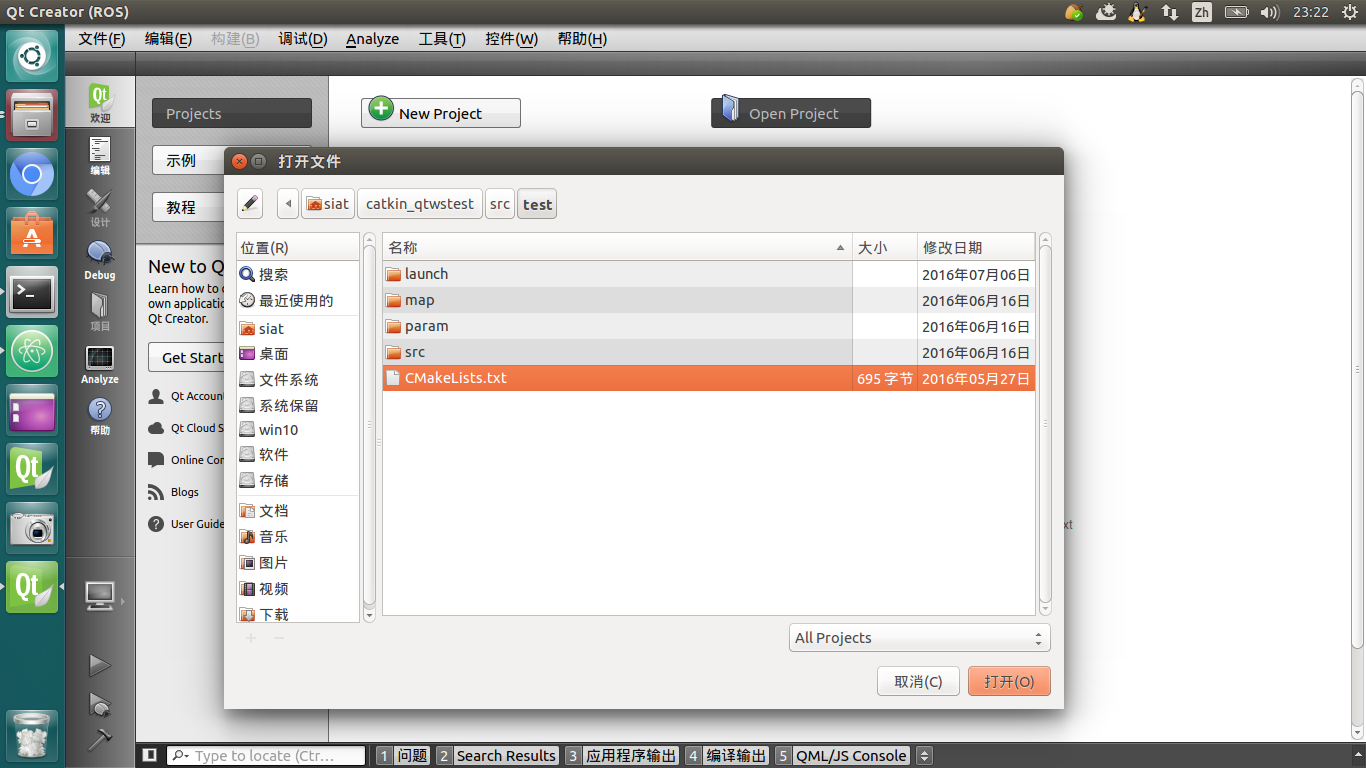Open the 调试(D) menu
1366x768 pixels.
tap(303, 39)
